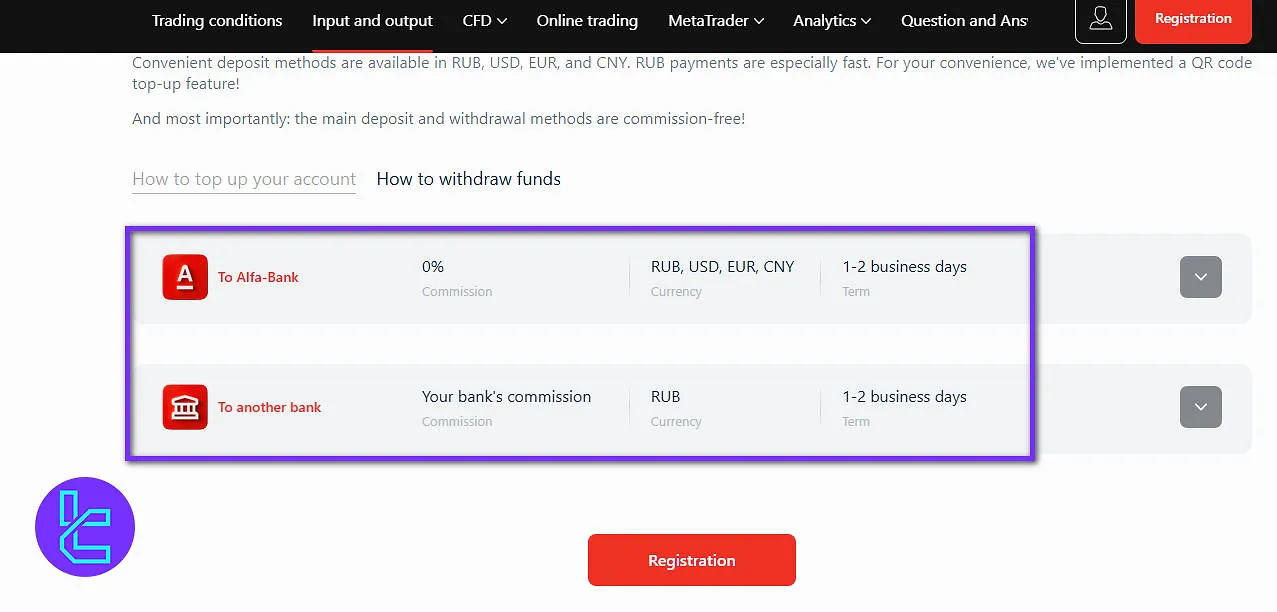Open Question and Answer menu item

click(x=964, y=20)
